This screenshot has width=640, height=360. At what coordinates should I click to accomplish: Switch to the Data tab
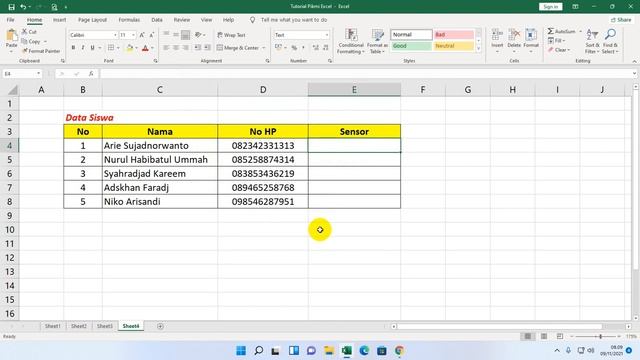157,20
